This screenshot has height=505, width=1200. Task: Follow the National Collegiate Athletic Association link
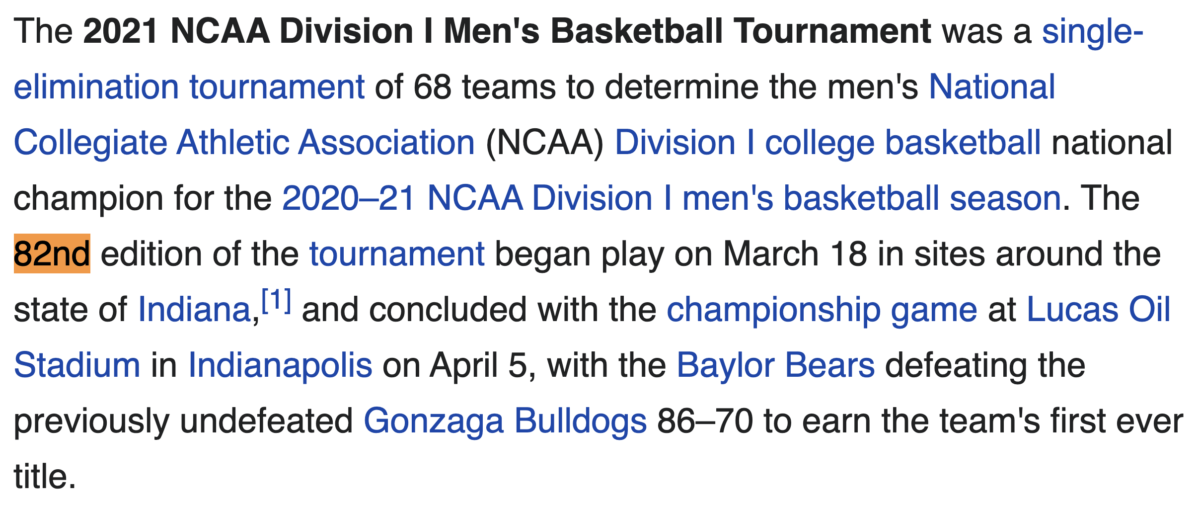coord(244,144)
